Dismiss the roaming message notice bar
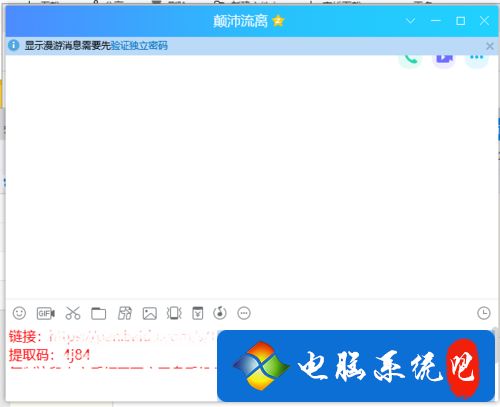 pos(490,46)
